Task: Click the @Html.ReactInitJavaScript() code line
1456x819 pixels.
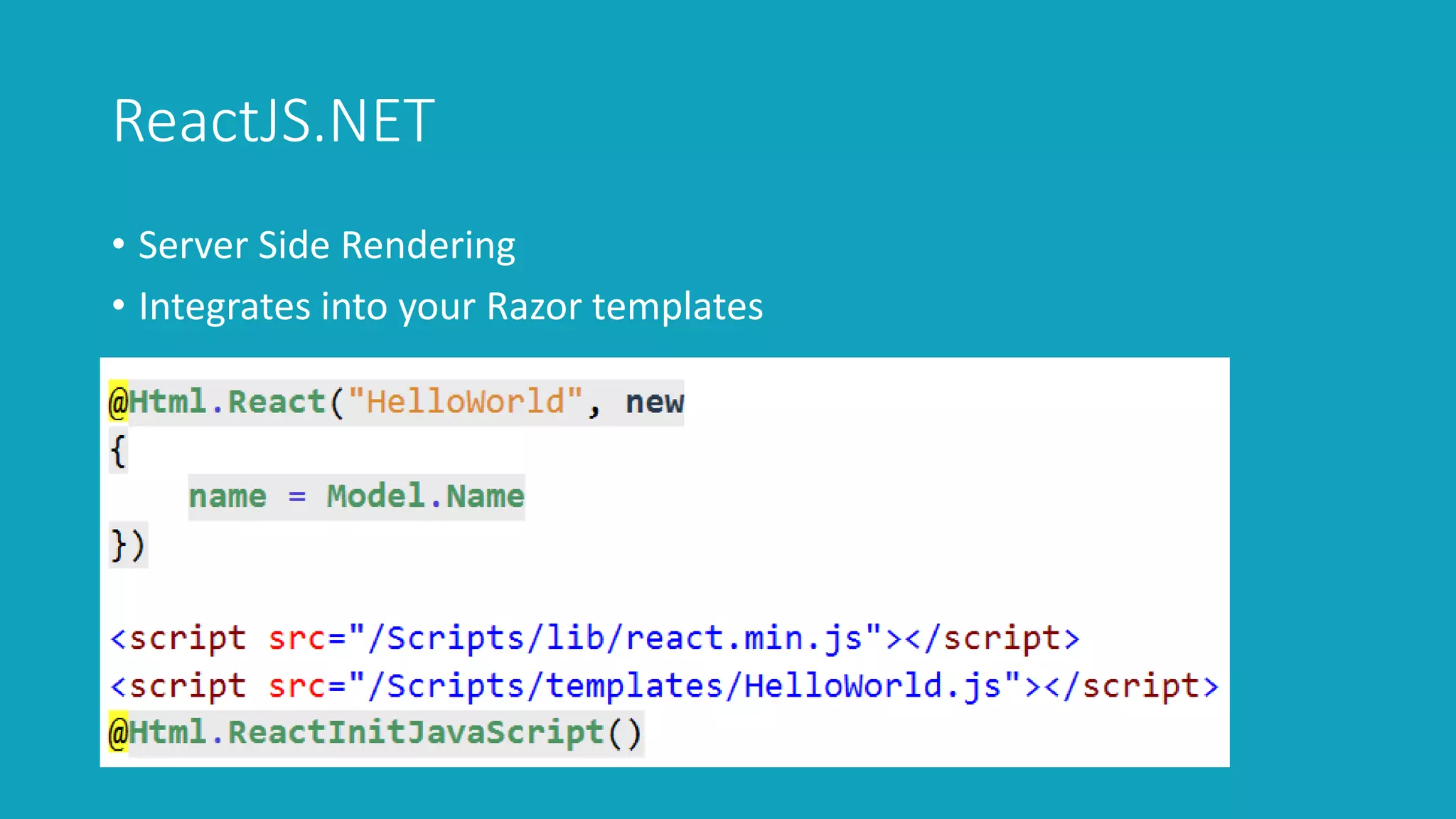Action: [x=376, y=733]
